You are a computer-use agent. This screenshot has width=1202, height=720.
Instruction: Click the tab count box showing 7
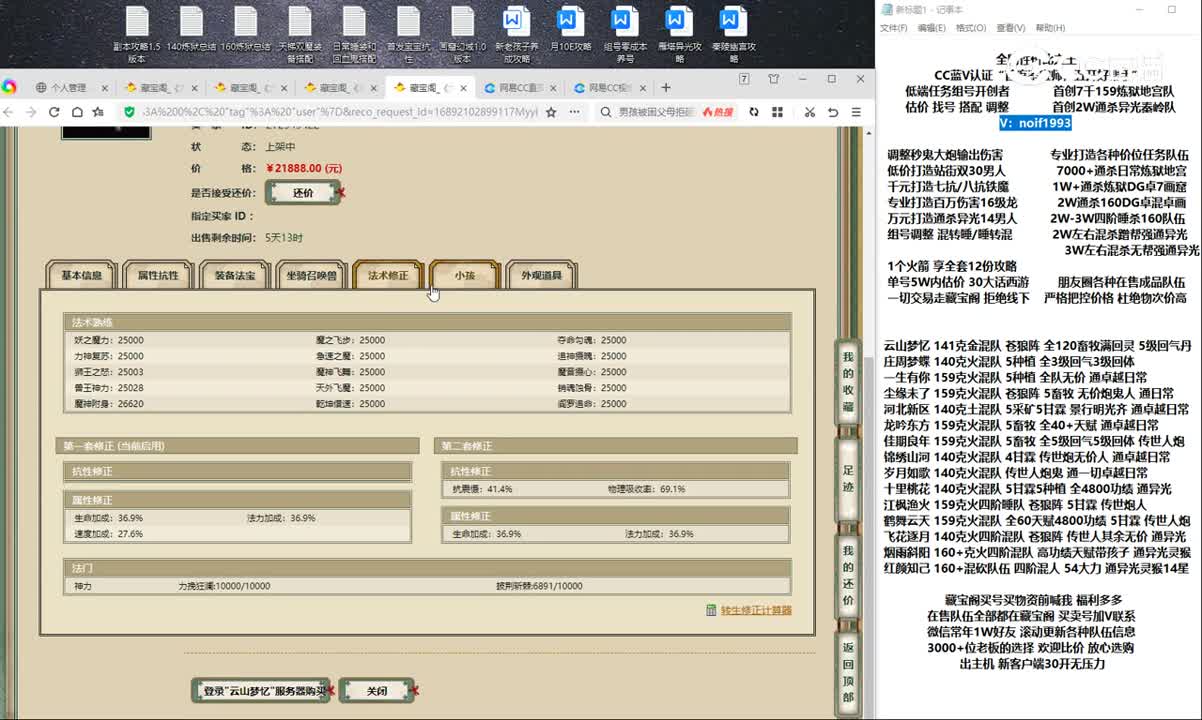[x=744, y=79]
